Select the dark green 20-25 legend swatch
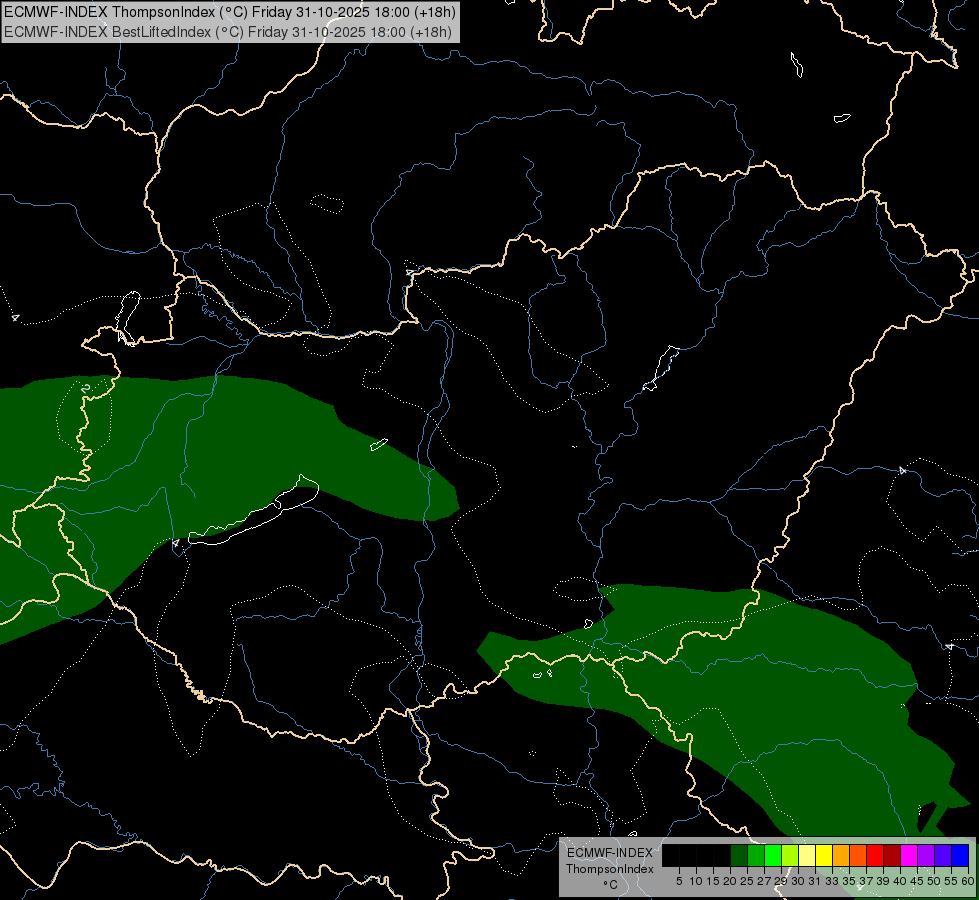 point(739,855)
